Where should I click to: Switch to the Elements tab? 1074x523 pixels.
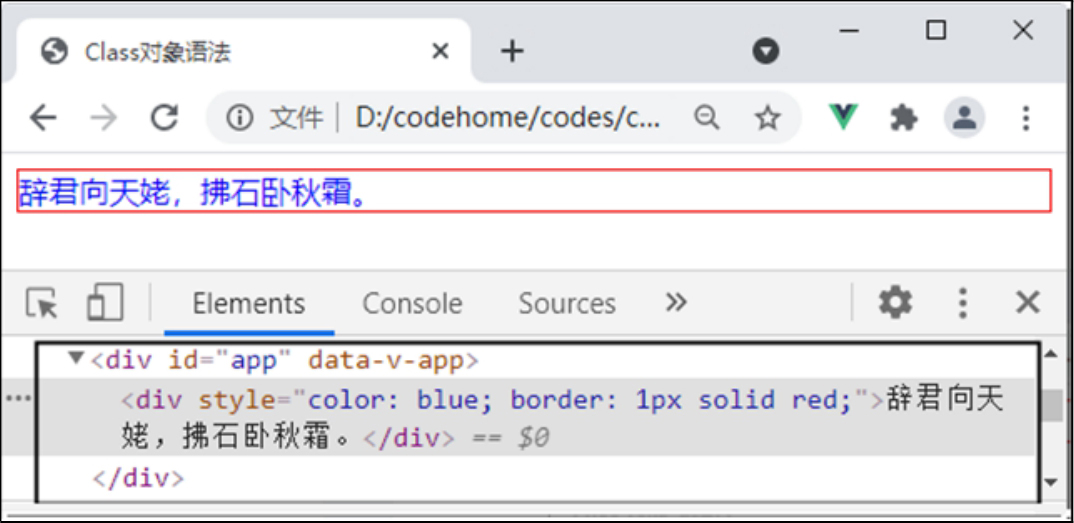[x=249, y=303]
